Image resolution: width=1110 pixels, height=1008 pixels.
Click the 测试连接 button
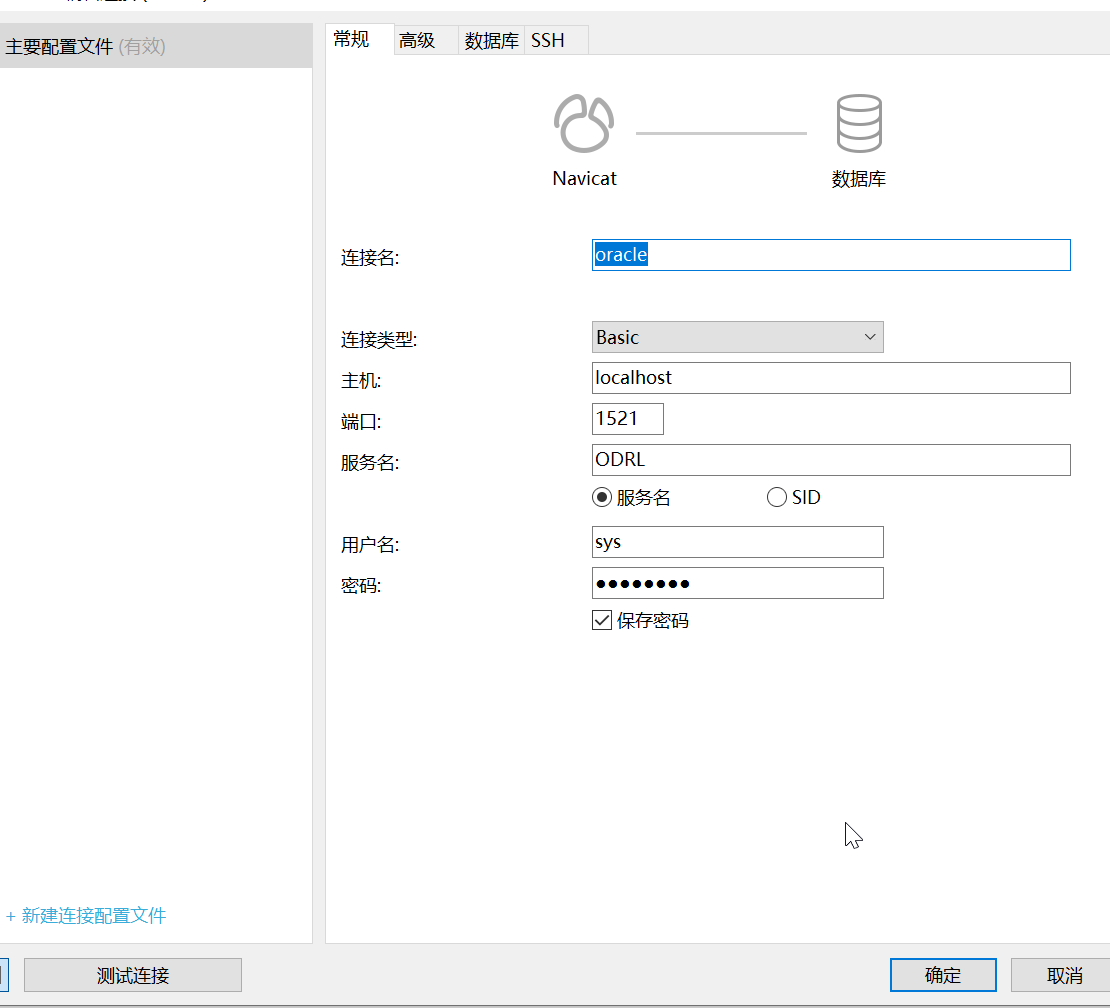coord(133,975)
